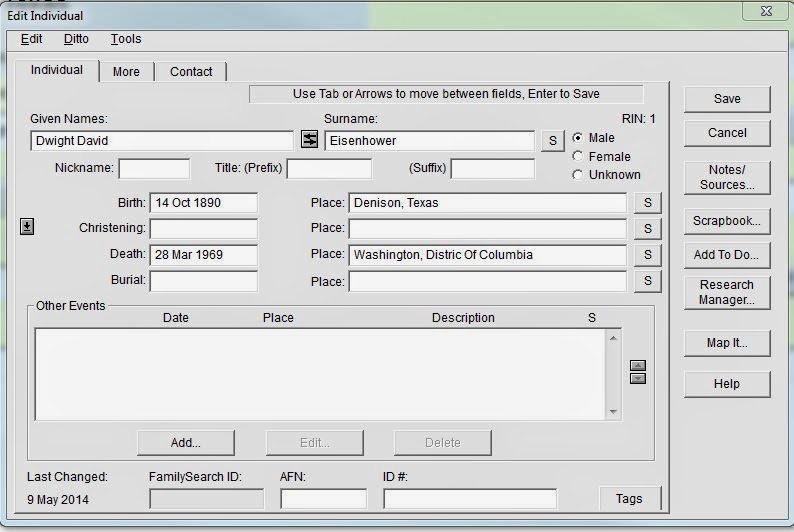Open the Ditto menu
This screenshot has height=532, width=794.
pyautogui.click(x=76, y=39)
